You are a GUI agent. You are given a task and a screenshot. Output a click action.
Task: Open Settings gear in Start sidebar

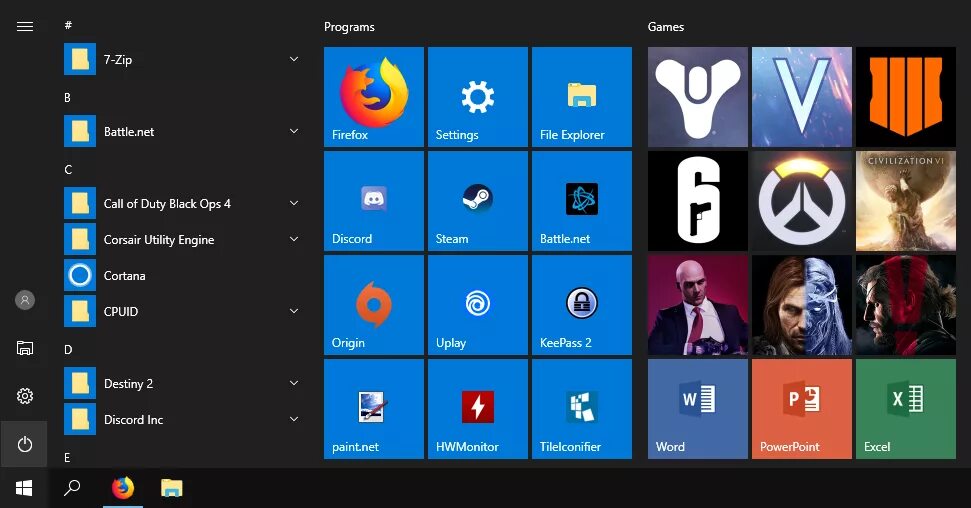click(25, 396)
